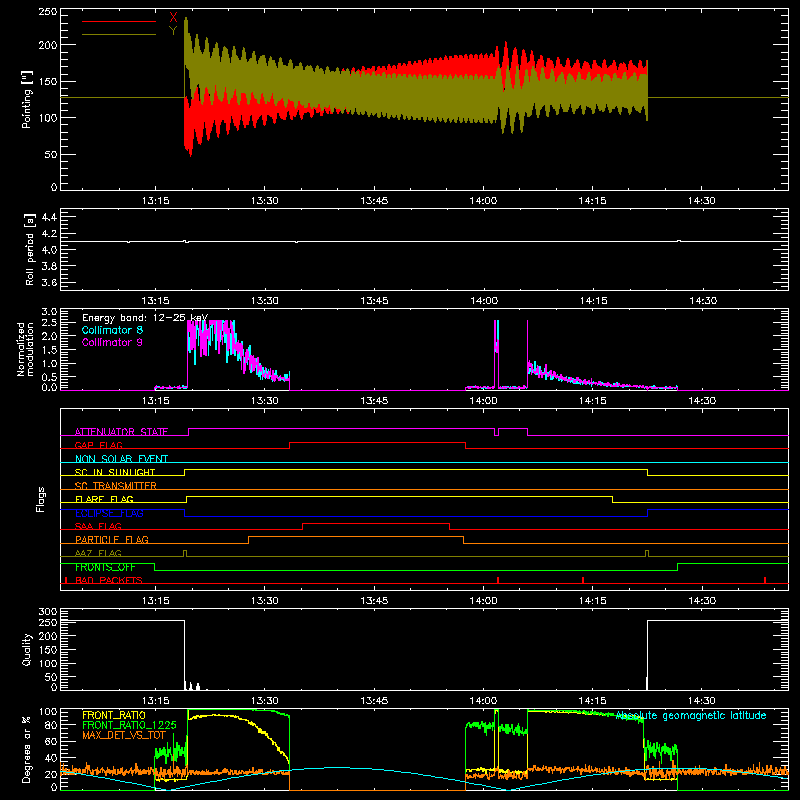Click the red X legend line
This screenshot has width=800, height=800.
click(x=119, y=21)
